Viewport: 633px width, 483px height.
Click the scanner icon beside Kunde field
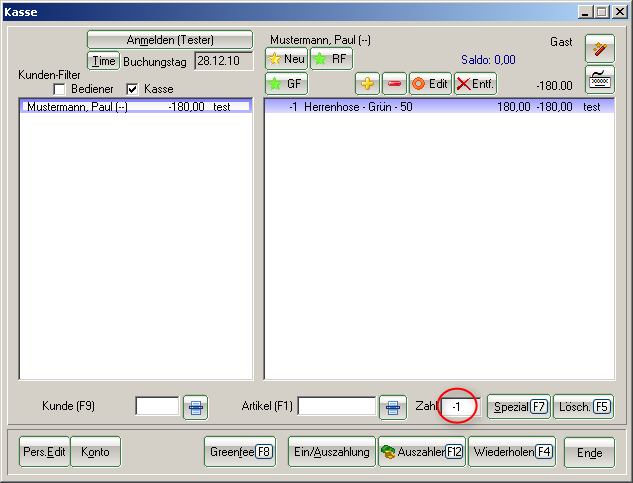[196, 407]
